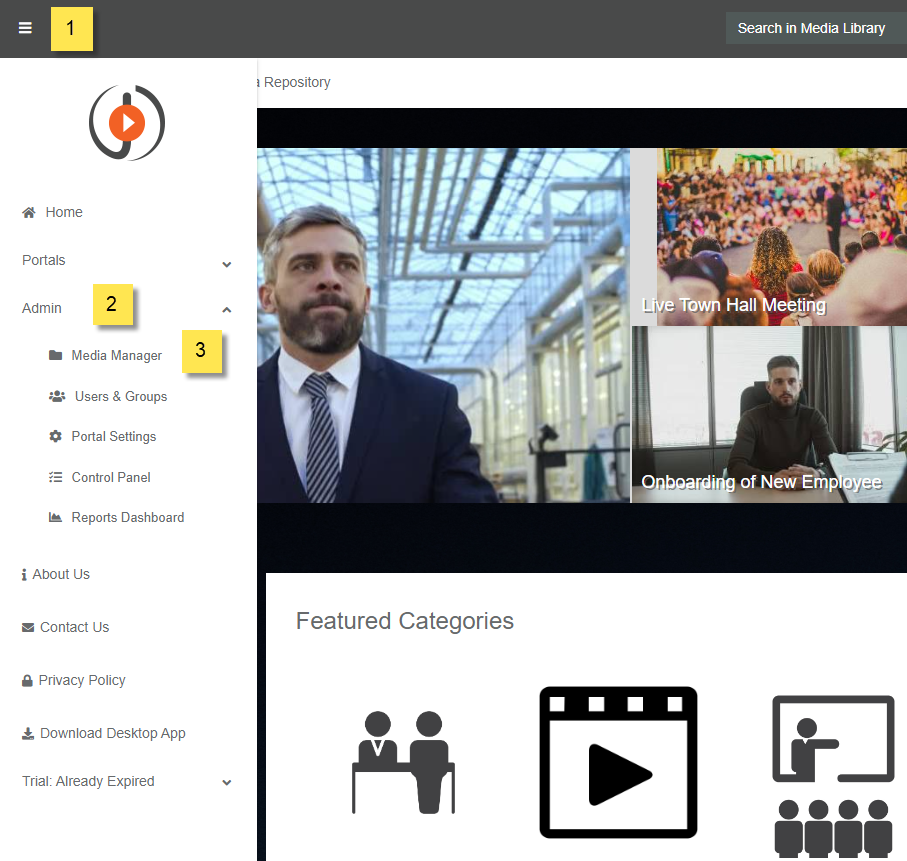Open the Privacy Policy link

point(81,681)
